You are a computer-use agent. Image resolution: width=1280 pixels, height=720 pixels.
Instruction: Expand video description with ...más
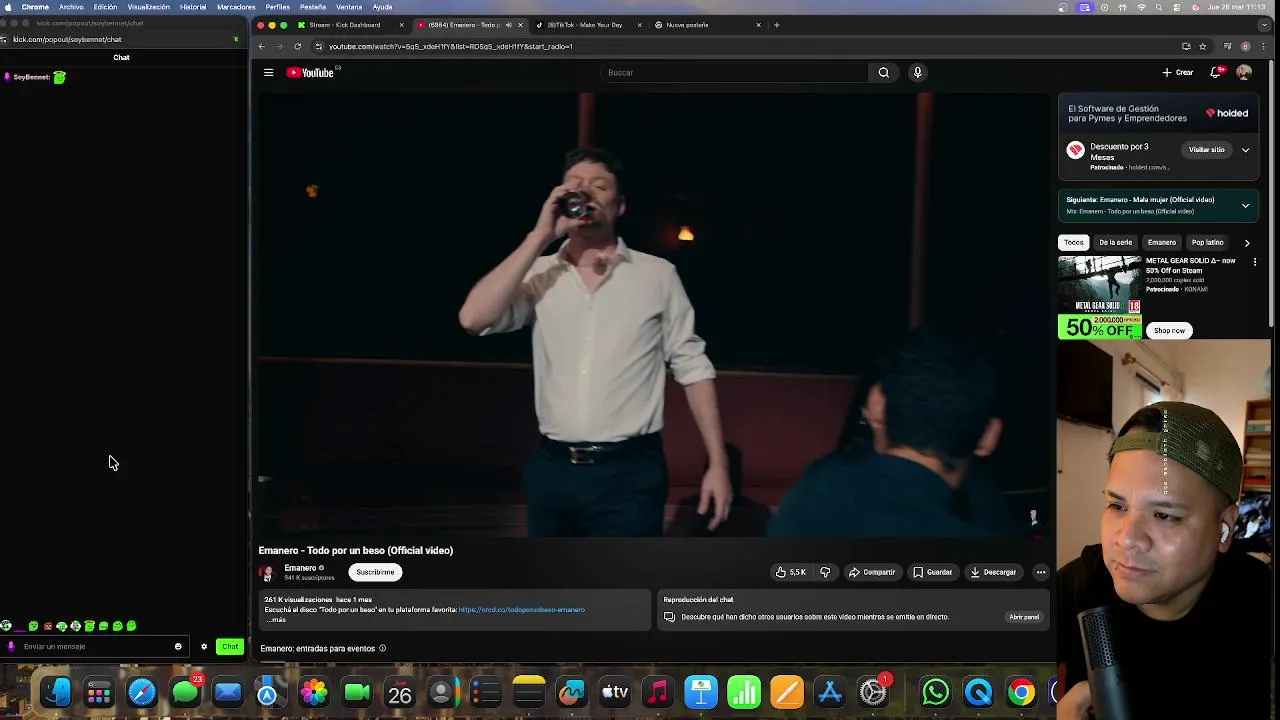(x=277, y=620)
